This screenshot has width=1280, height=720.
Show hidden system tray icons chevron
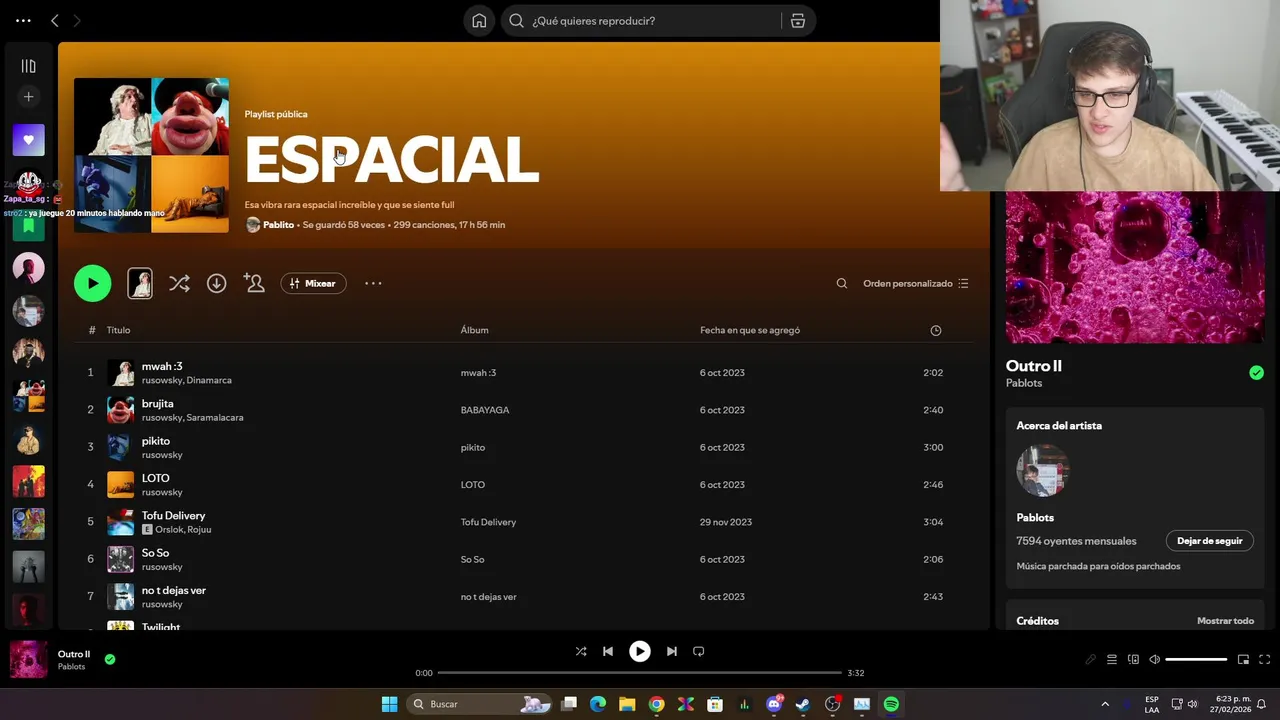coord(1105,704)
